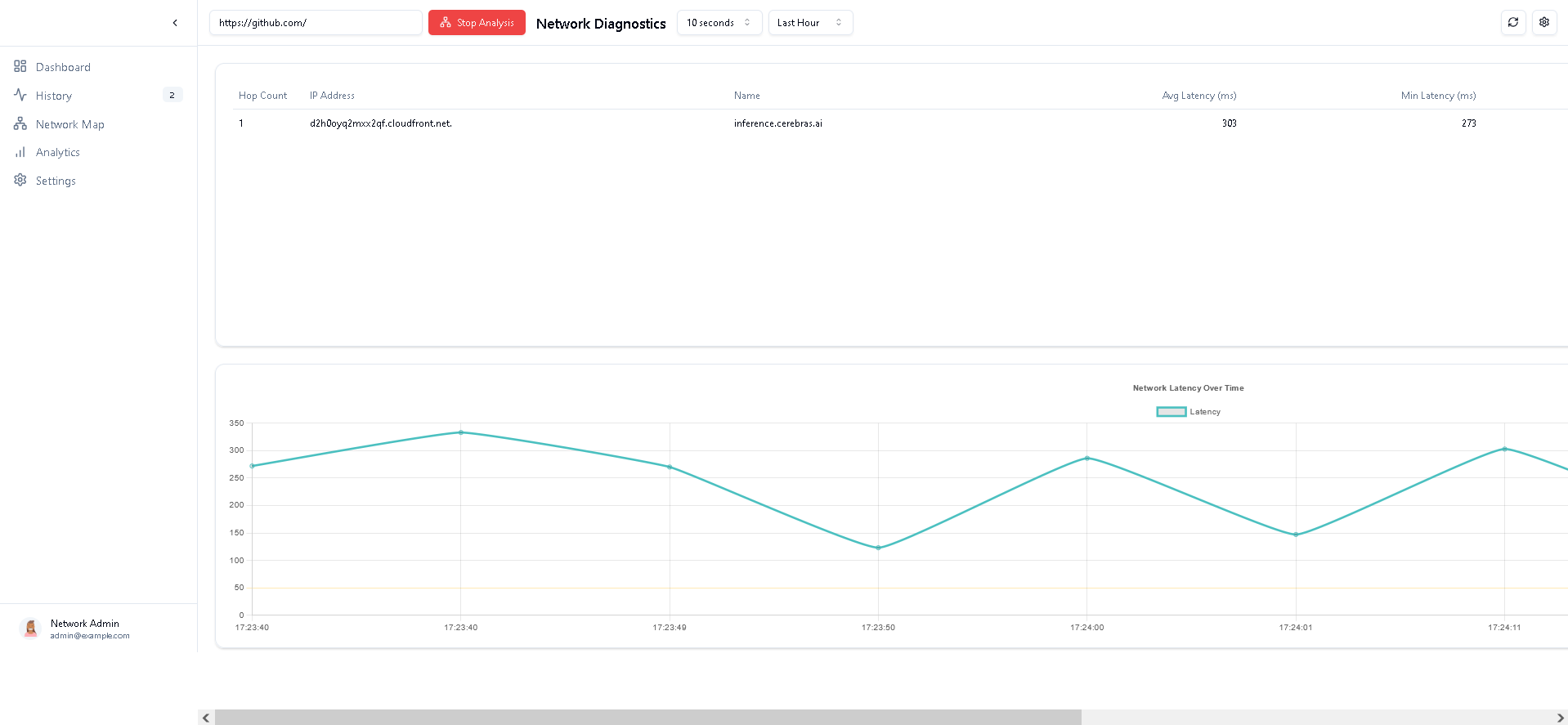Click the History badge showing 2
This screenshot has width=1568, height=725.
172,96
